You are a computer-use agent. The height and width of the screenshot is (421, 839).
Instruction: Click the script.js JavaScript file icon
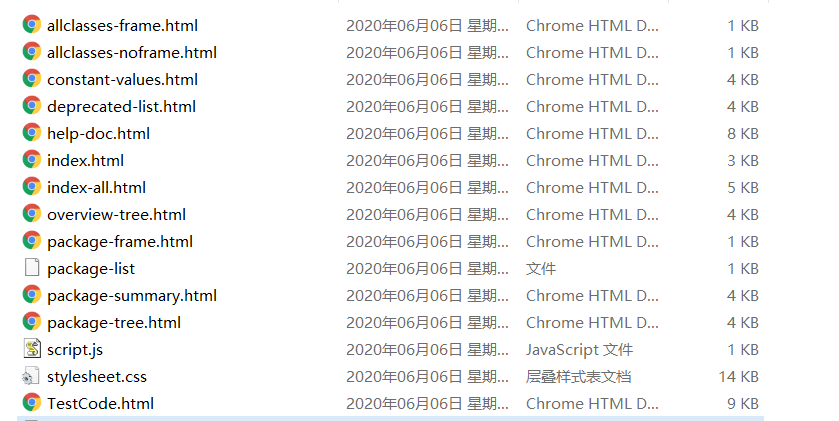[x=32, y=349]
